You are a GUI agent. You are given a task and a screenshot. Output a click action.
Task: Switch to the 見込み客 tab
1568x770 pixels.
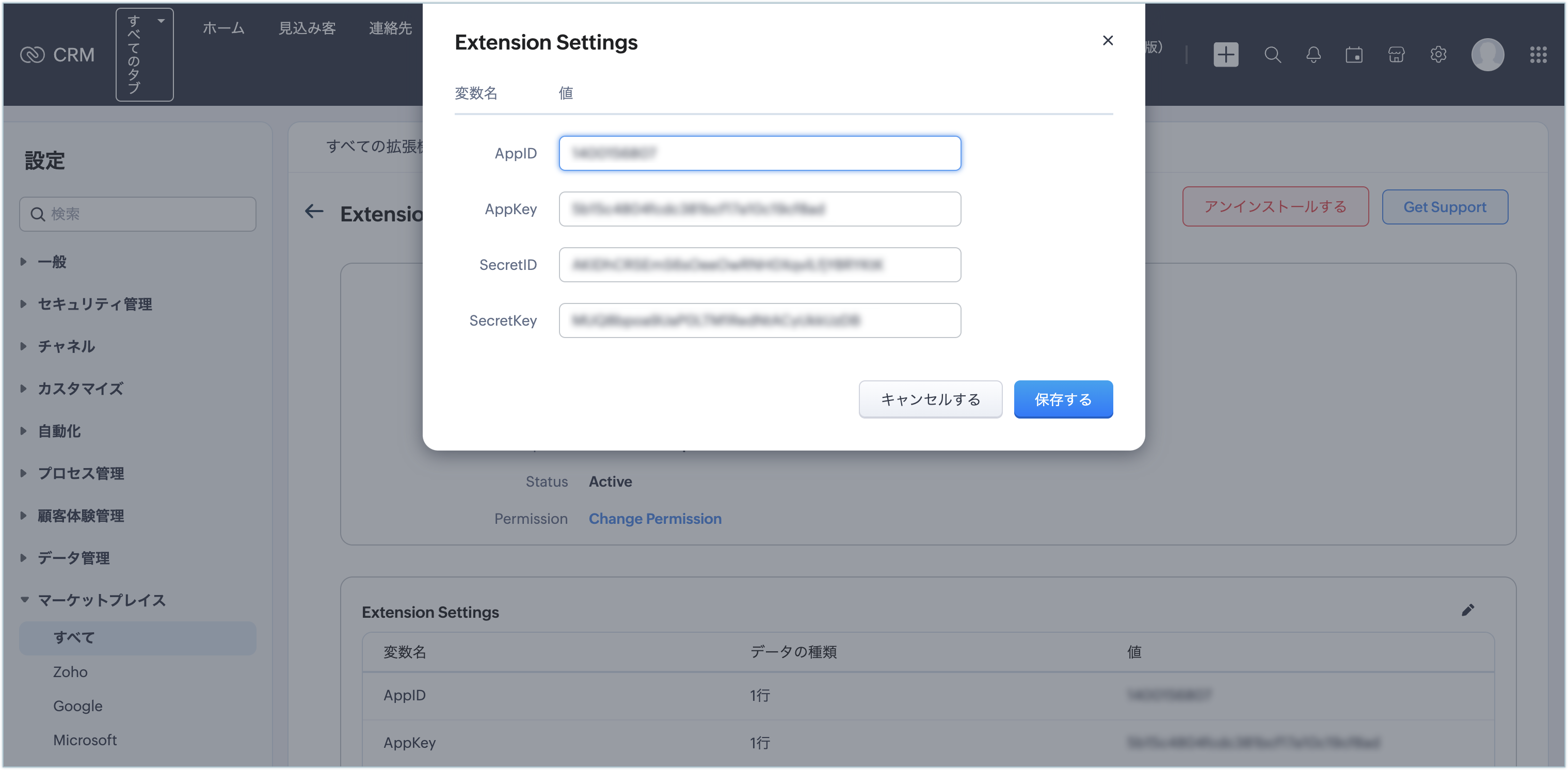click(x=307, y=28)
